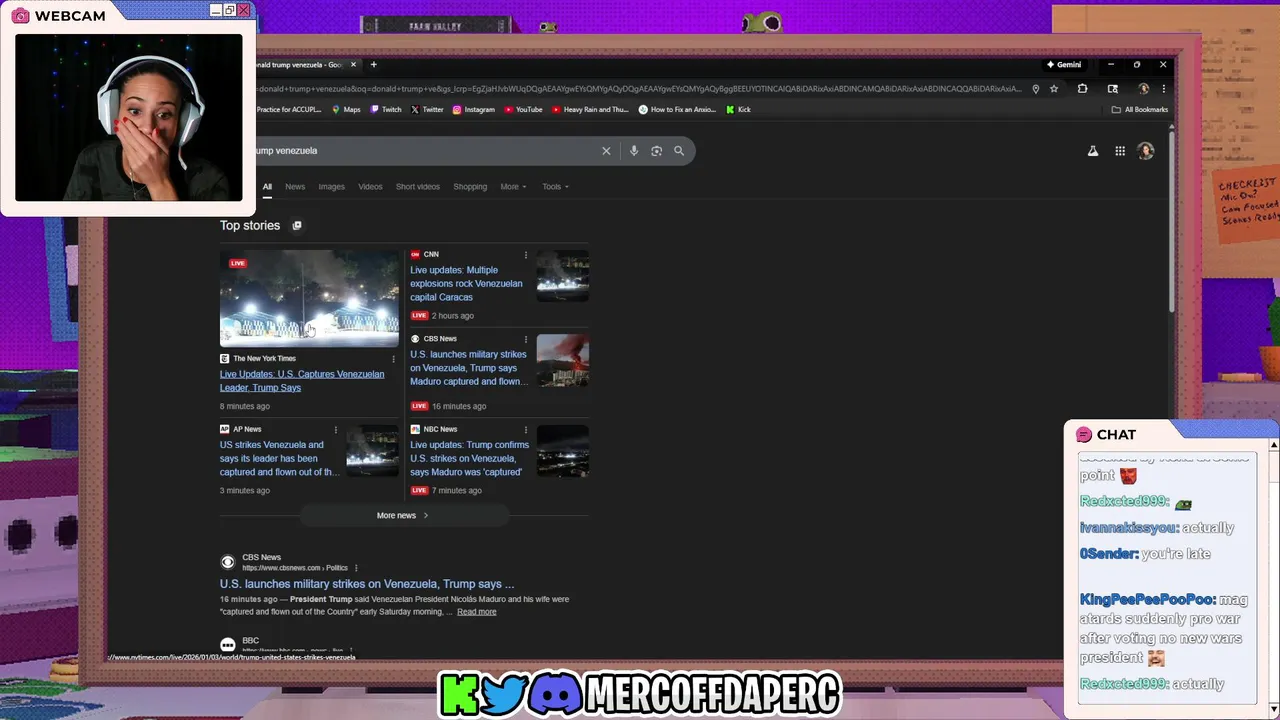Click the CBS News source logo in results
The height and width of the screenshot is (720, 1280).
coord(228,562)
